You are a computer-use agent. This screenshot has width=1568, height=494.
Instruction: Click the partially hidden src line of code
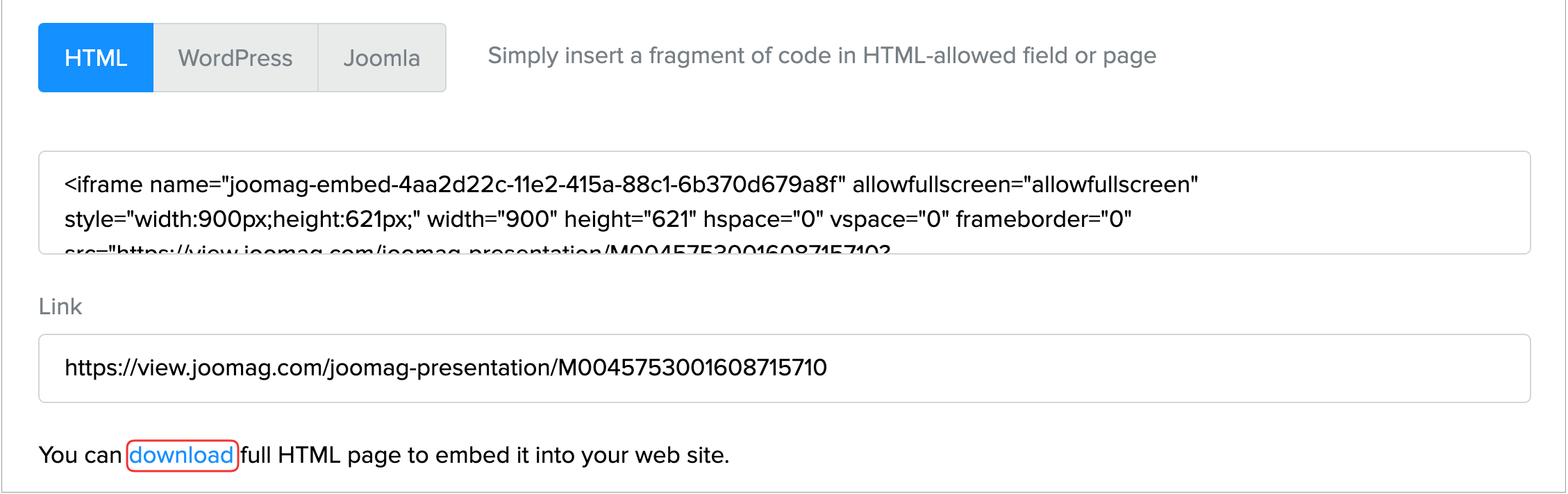pos(477,248)
